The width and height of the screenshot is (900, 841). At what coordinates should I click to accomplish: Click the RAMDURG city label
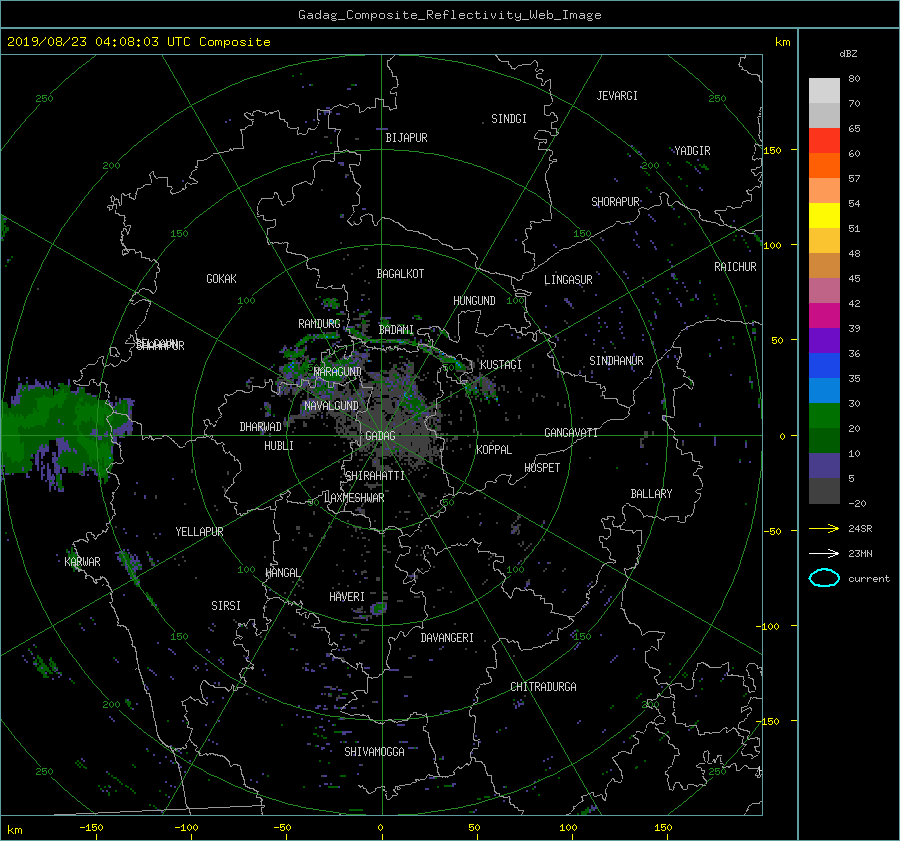point(319,324)
